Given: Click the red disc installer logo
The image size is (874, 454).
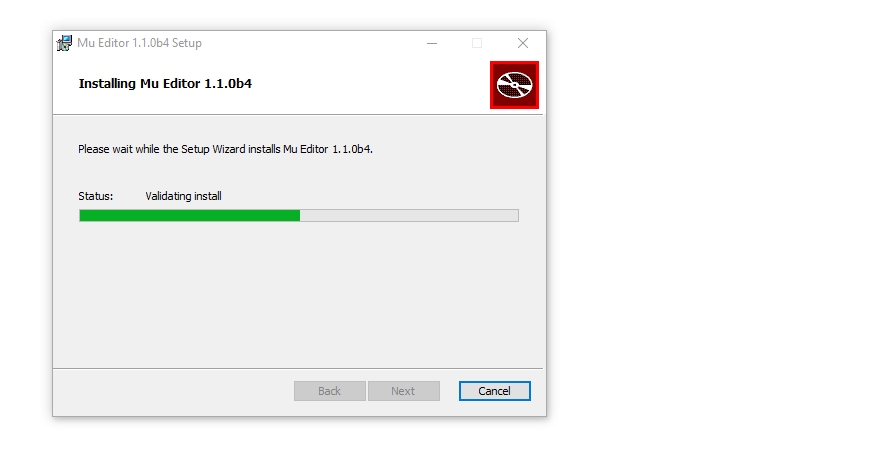Looking at the screenshot, I should coord(514,85).
